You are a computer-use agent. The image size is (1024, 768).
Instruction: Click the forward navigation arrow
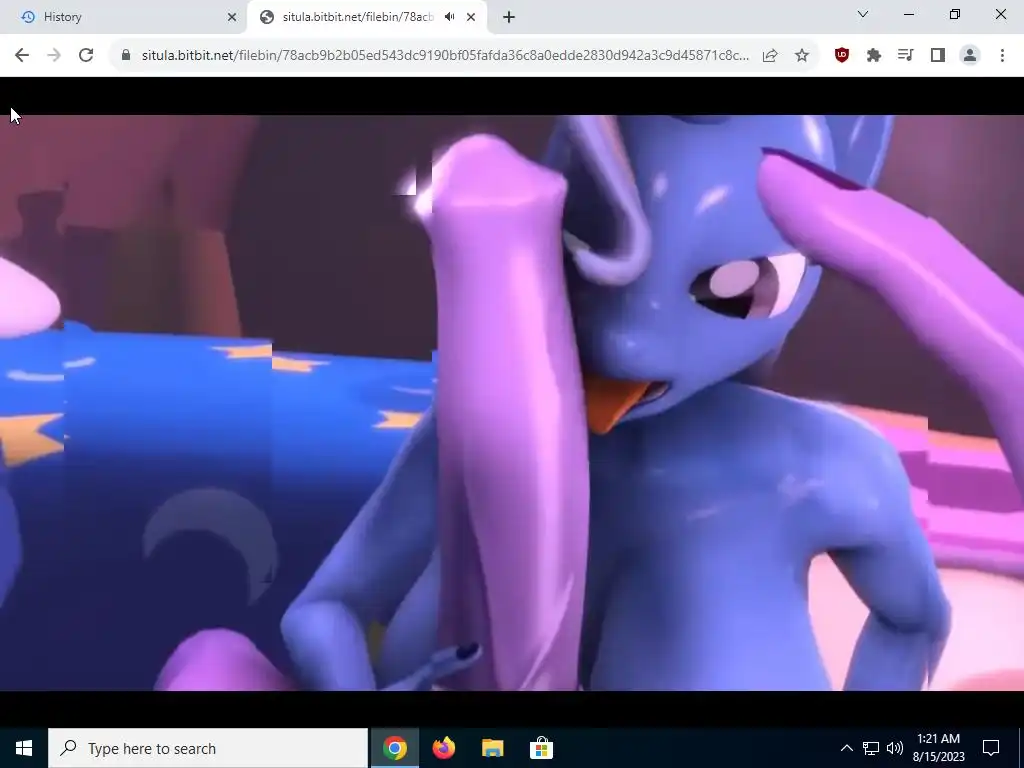point(54,56)
